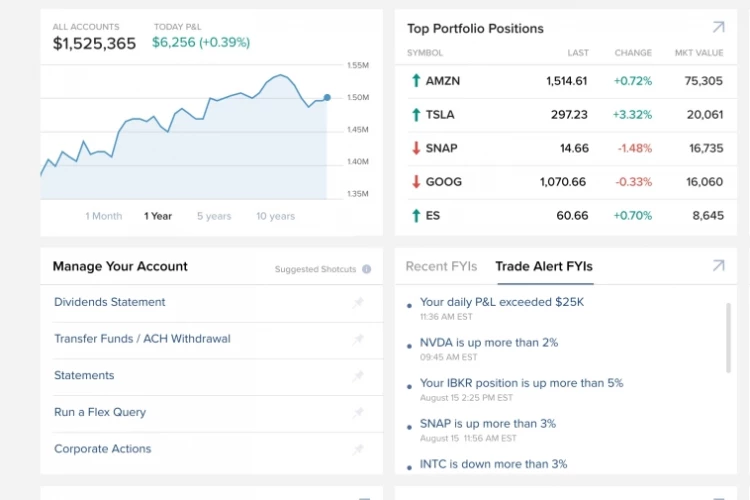
Task: Open Transfer Funds / ACH Withdrawal link
Action: coord(142,339)
